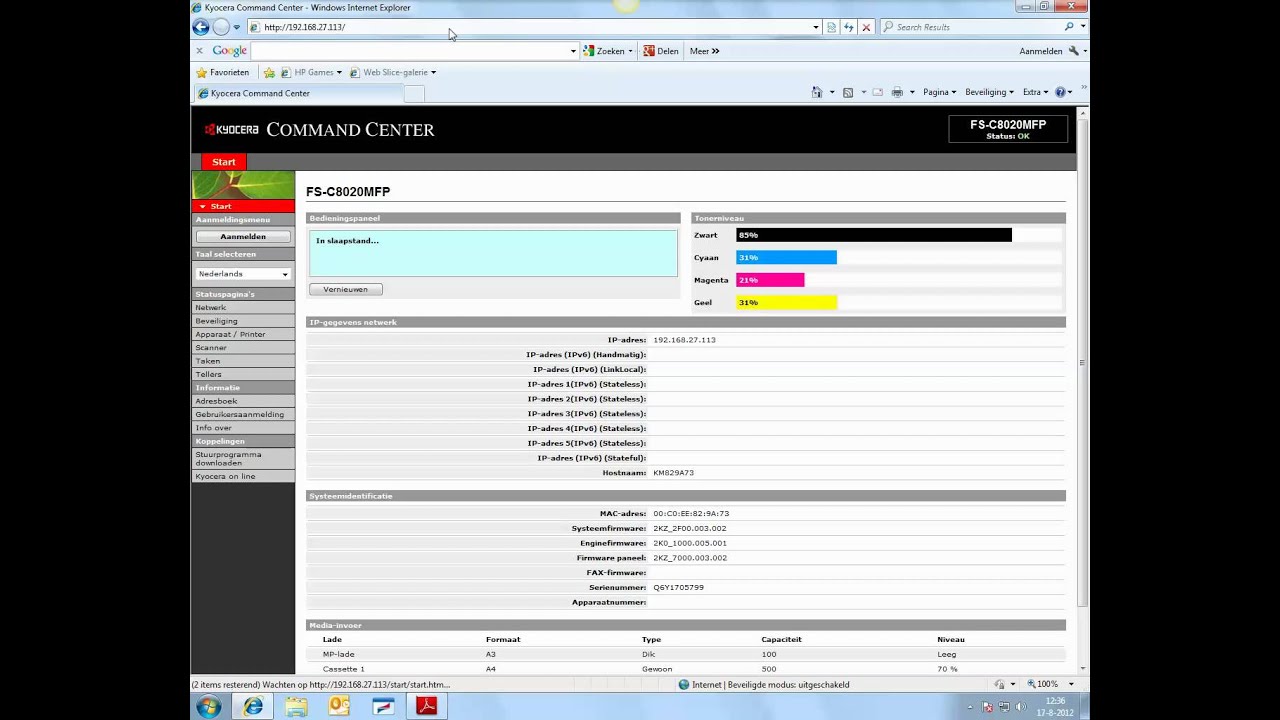The height and width of the screenshot is (720, 1280).
Task: Click the Cyaan 31% toner bar
Action: pos(786,258)
